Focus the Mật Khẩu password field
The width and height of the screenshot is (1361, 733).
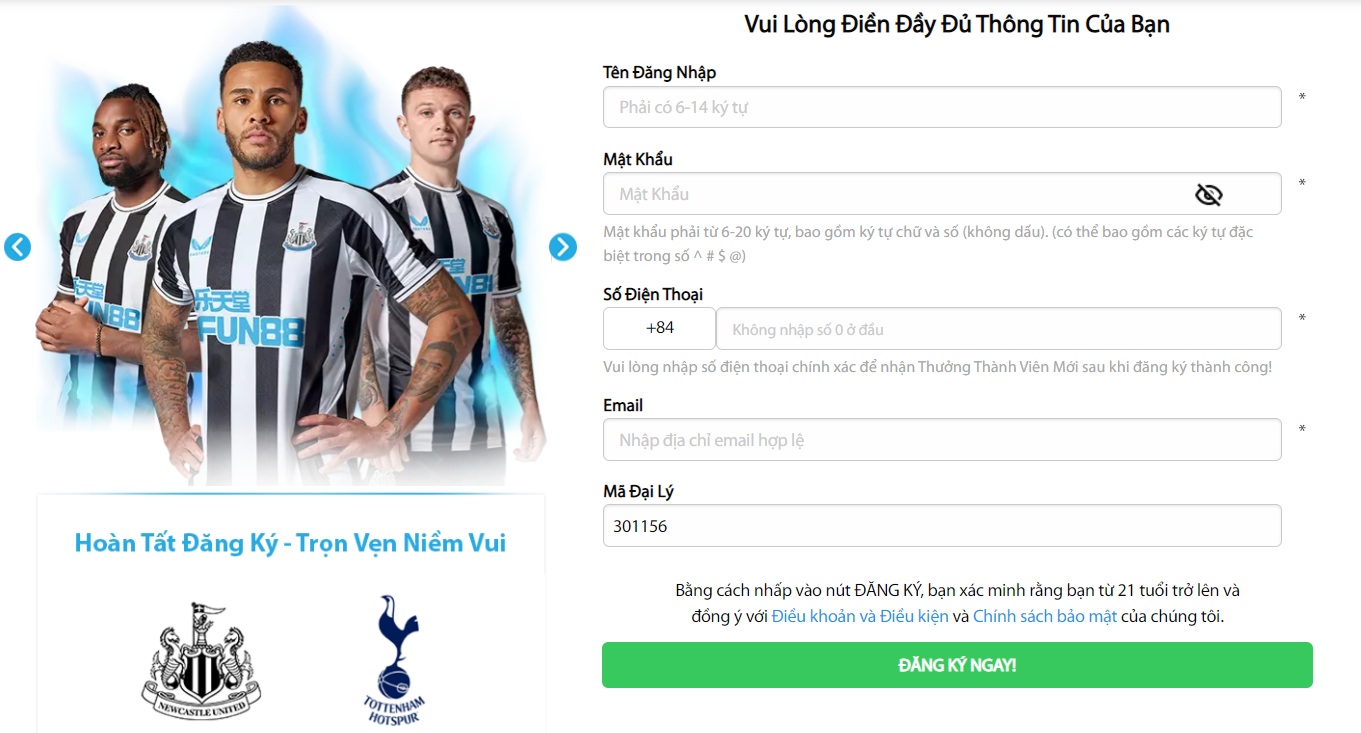pyautogui.click(x=942, y=194)
